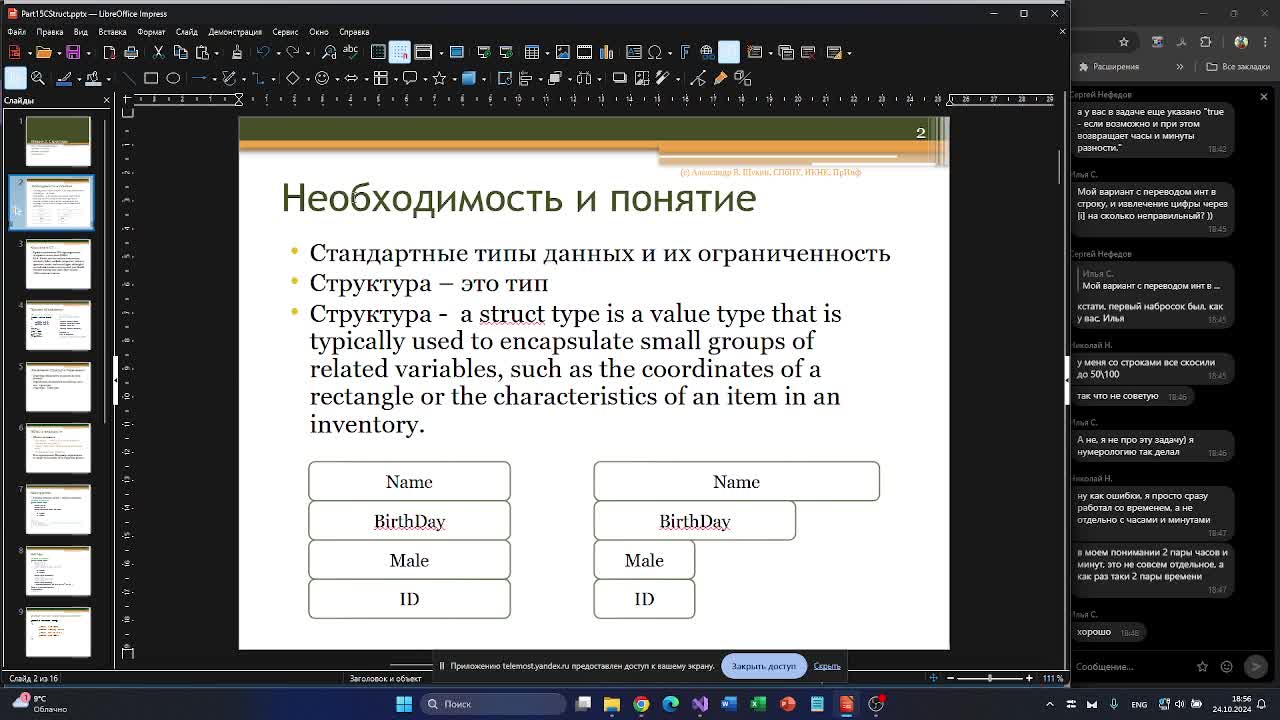The height and width of the screenshot is (720, 1280).
Task: Print the presentation
Action: (131, 52)
